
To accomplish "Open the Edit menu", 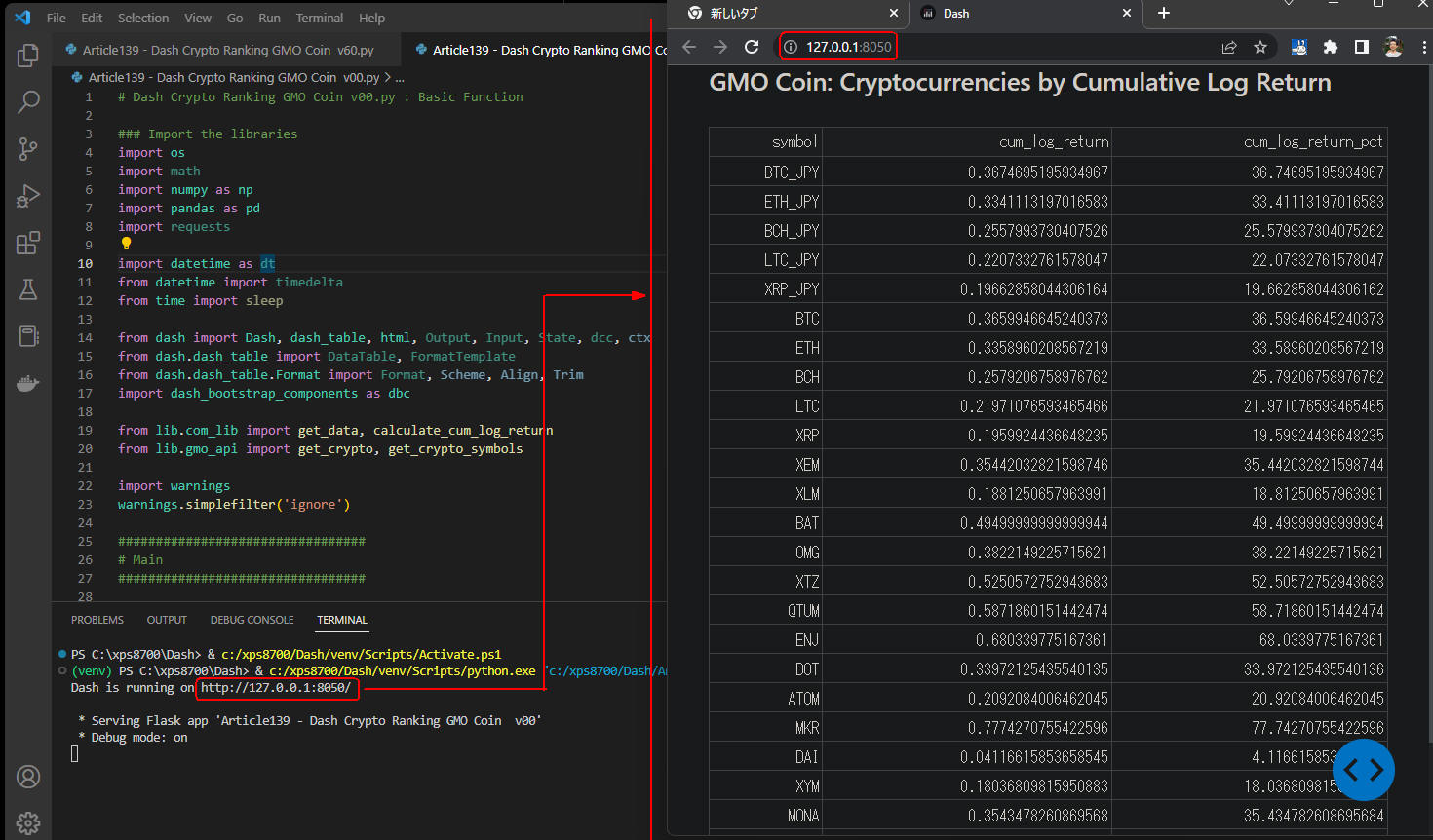I will 92,18.
